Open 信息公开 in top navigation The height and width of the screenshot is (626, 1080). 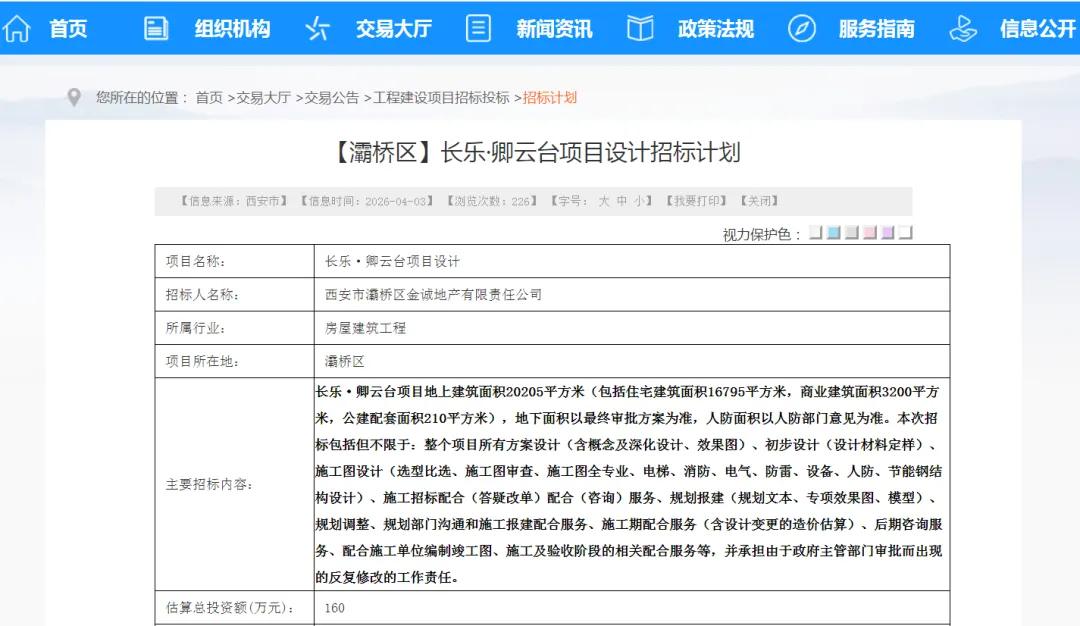point(1038,29)
